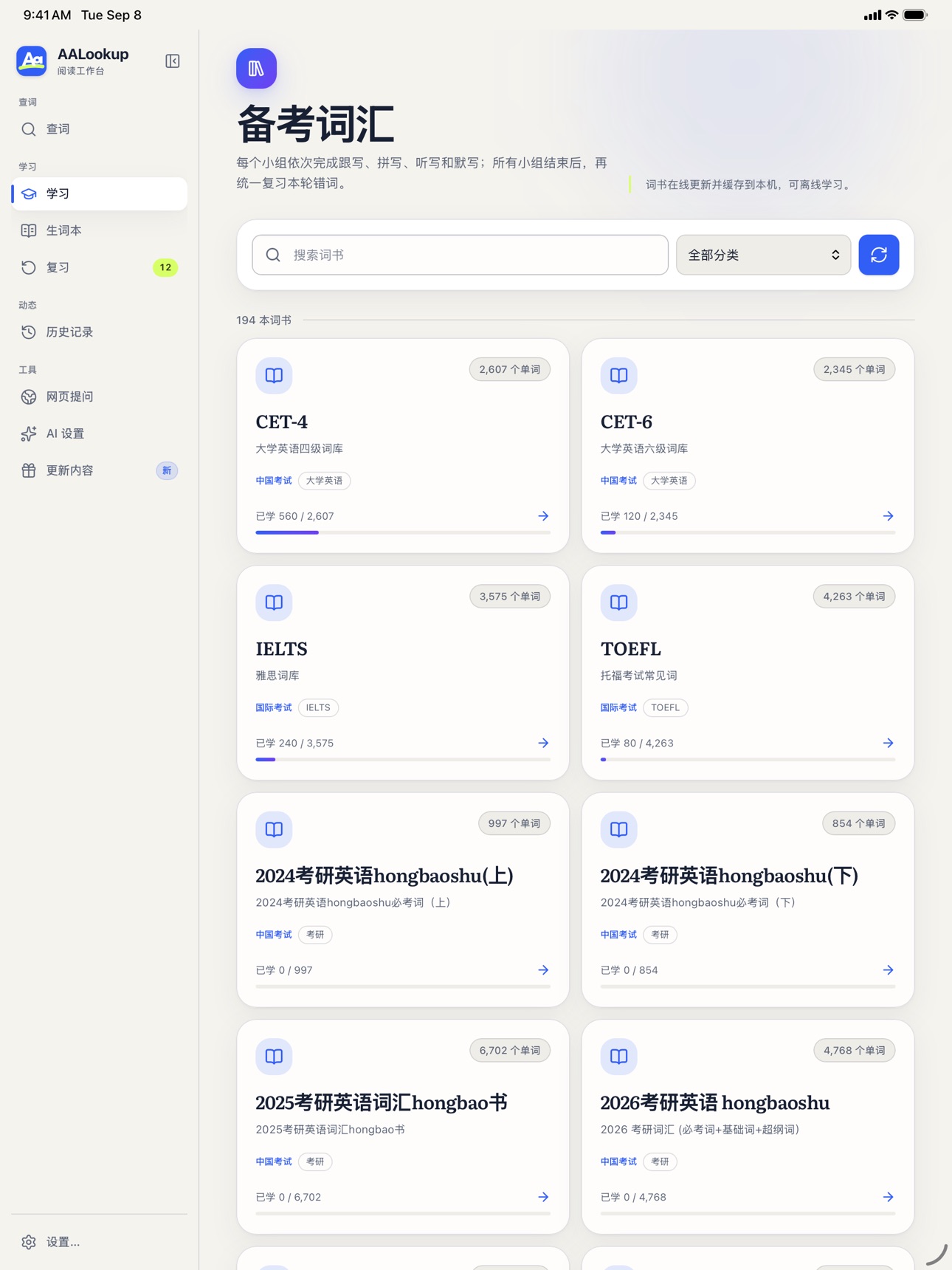Click the arrow on the CET-4 card

pyautogui.click(x=543, y=516)
